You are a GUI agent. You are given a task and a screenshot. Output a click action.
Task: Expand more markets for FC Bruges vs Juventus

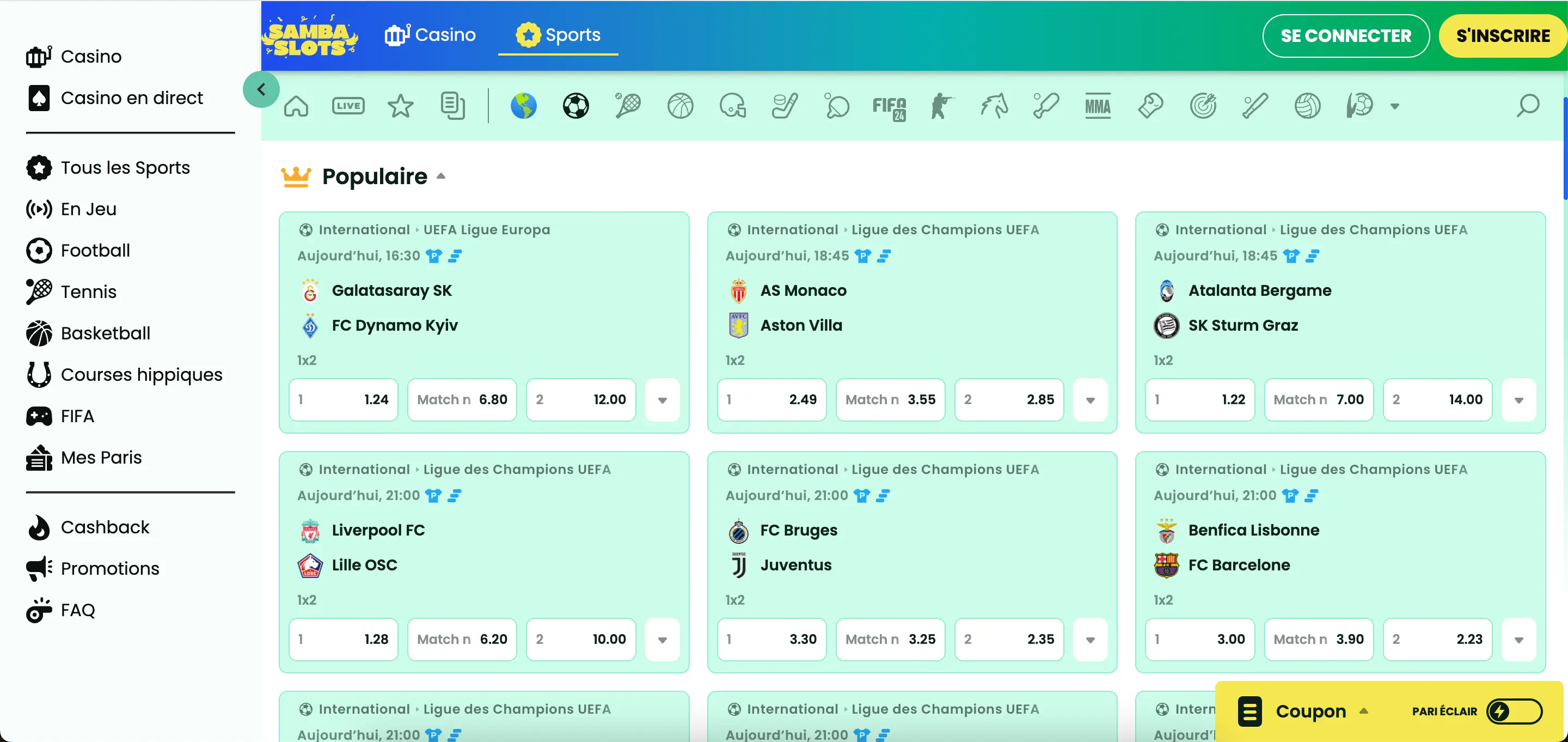(x=1090, y=640)
